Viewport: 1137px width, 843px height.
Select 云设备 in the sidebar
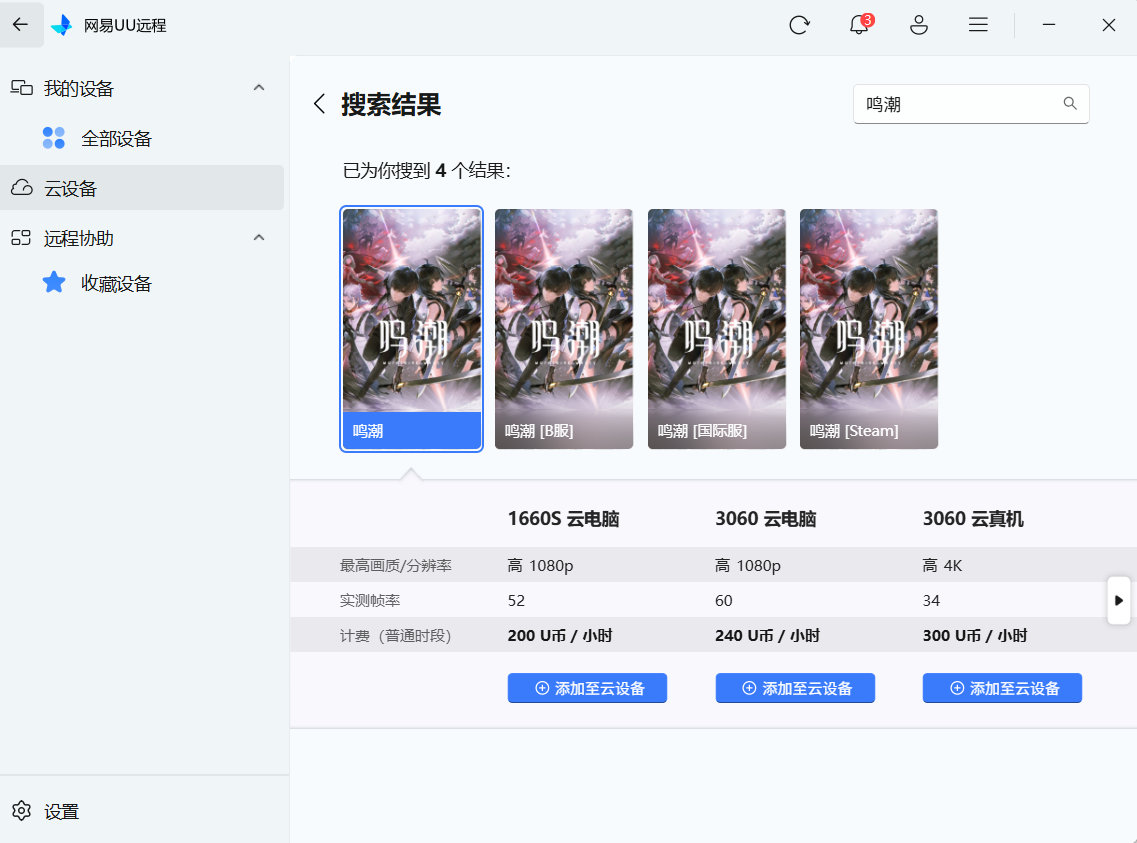click(x=142, y=188)
